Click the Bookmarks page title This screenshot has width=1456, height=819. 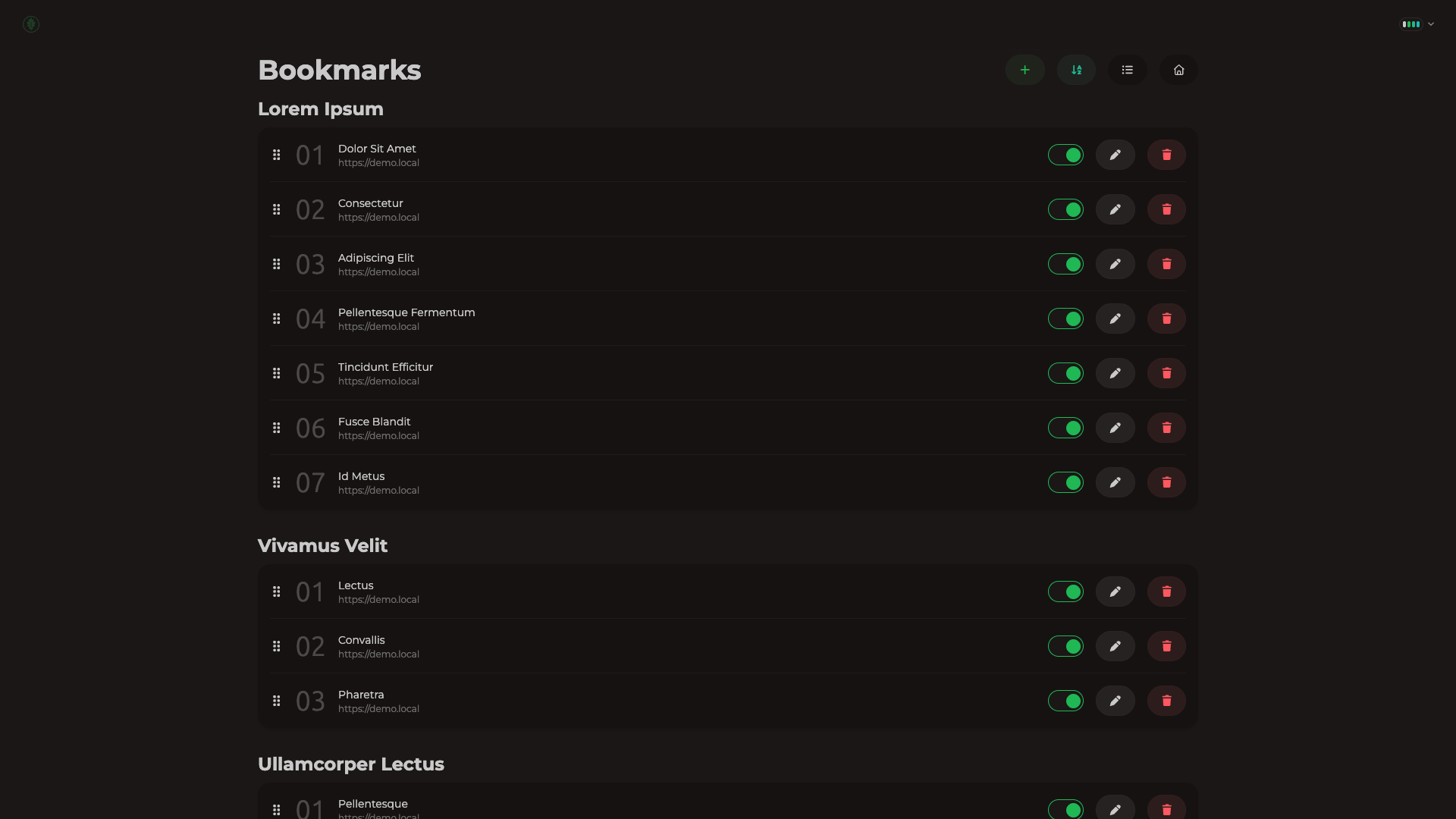(x=340, y=70)
